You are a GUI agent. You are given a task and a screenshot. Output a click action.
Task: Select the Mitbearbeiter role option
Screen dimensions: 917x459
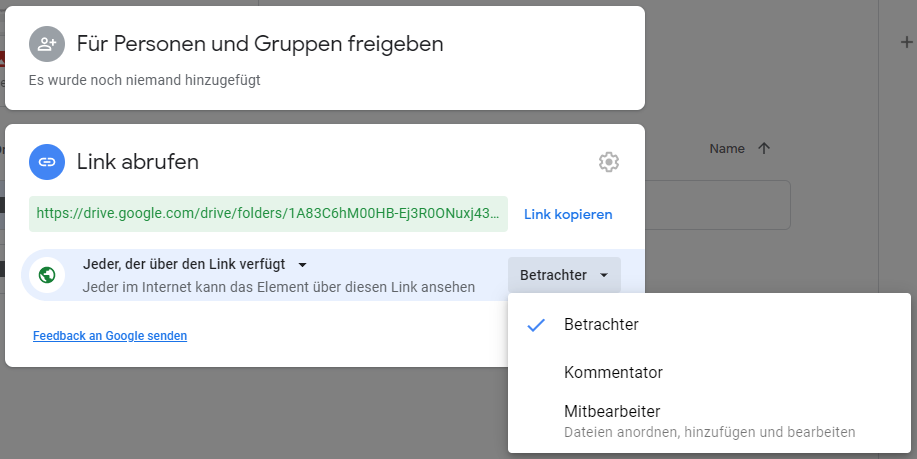pos(612,411)
